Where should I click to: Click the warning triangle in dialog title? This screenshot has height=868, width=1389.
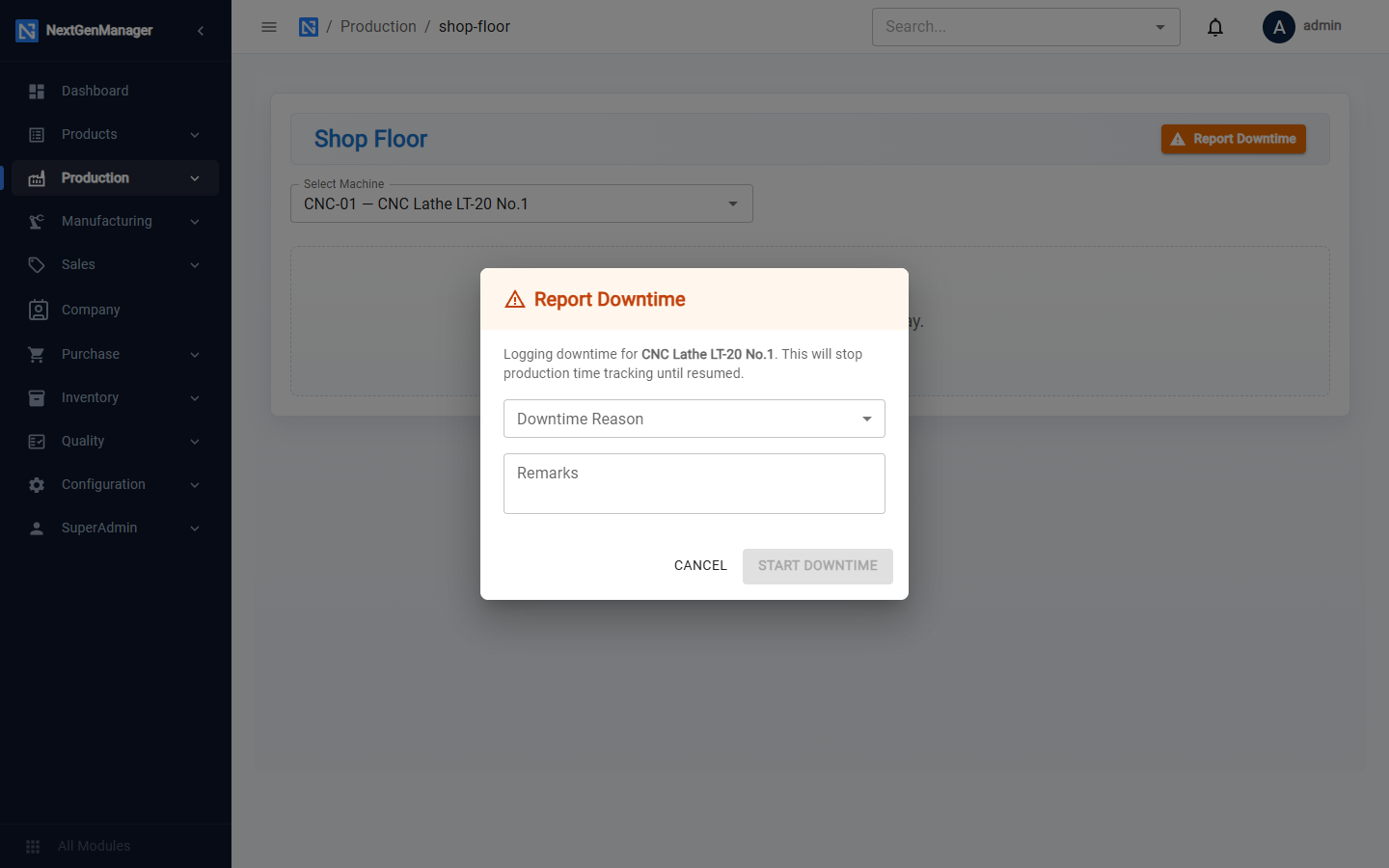515,299
